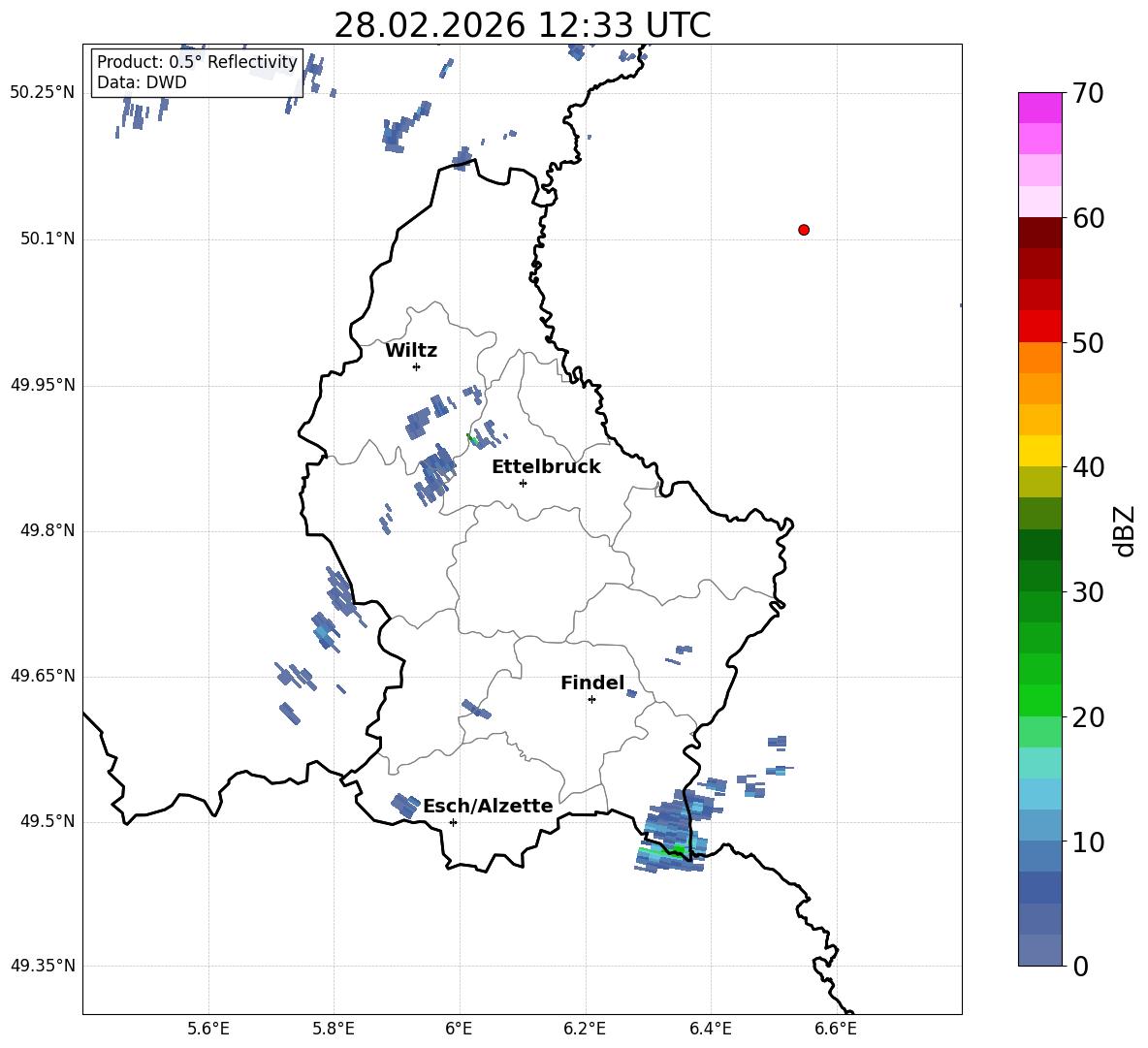Viewport: 1148px width, 1048px height.
Task: Click the colorbar tick label 30
Action: [x=1087, y=592]
